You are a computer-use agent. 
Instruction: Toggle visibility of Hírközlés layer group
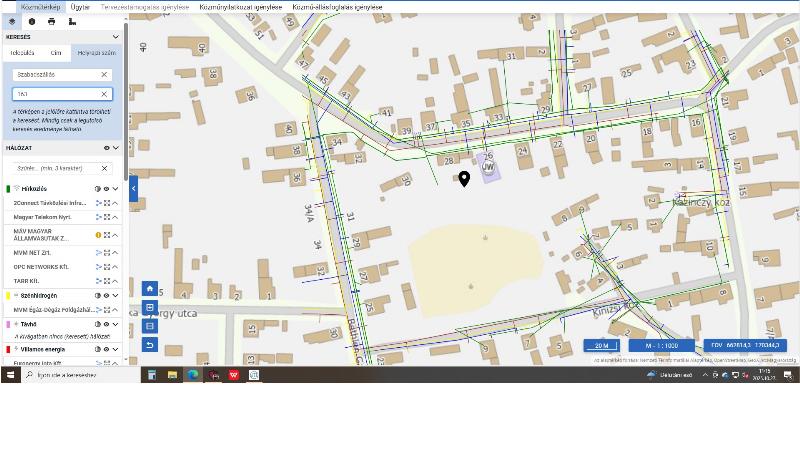pos(106,188)
